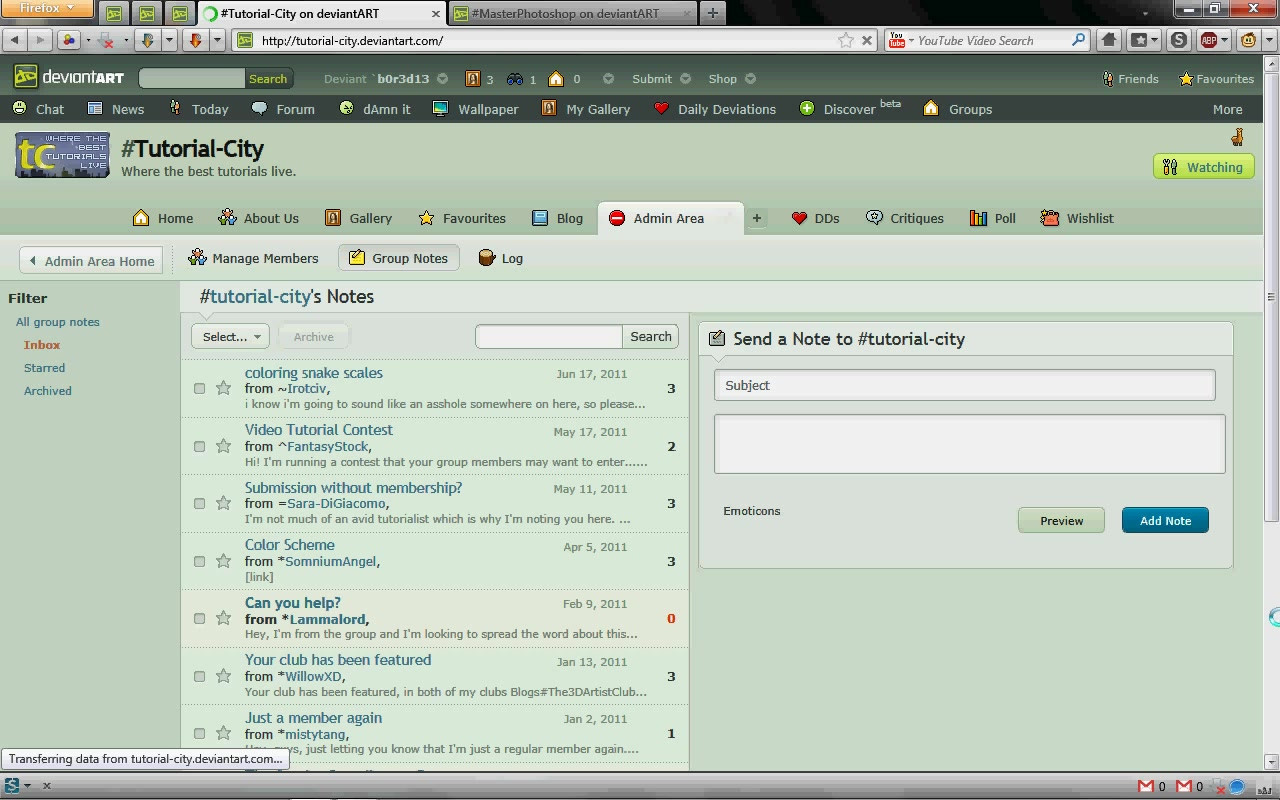Click the green Discover plus icon

(x=807, y=108)
